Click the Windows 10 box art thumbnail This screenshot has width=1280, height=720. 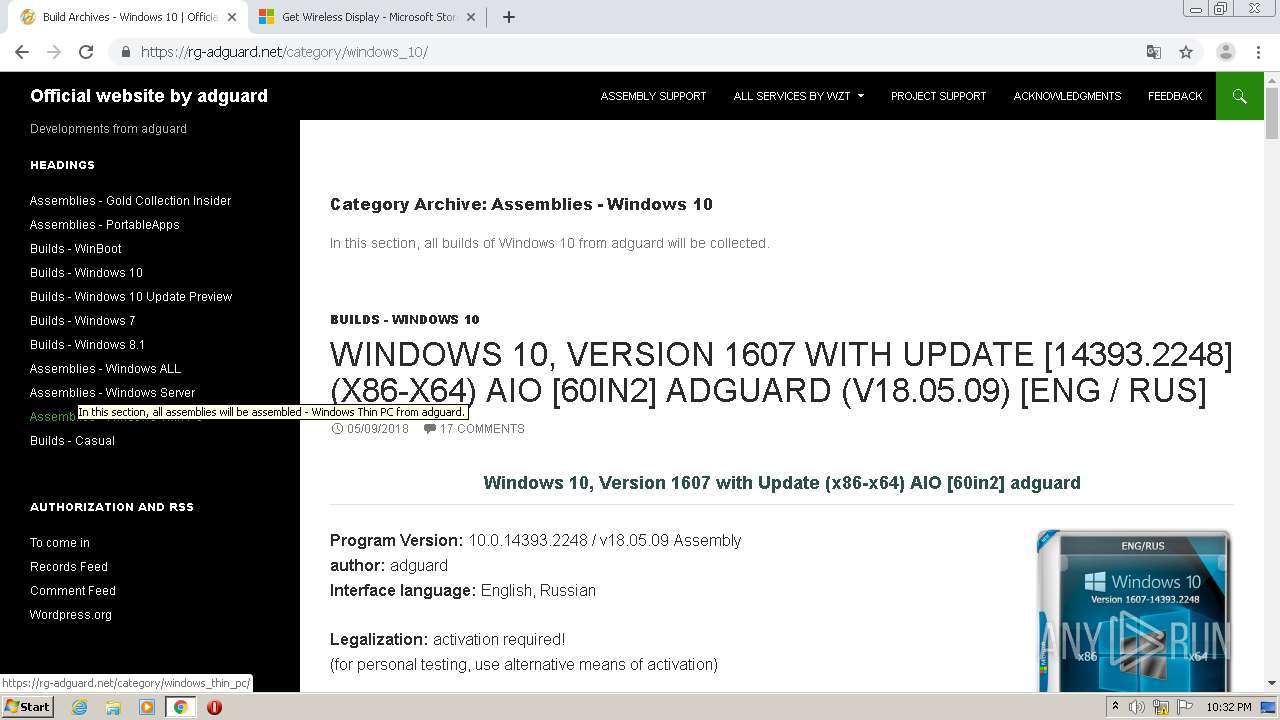point(1133,610)
